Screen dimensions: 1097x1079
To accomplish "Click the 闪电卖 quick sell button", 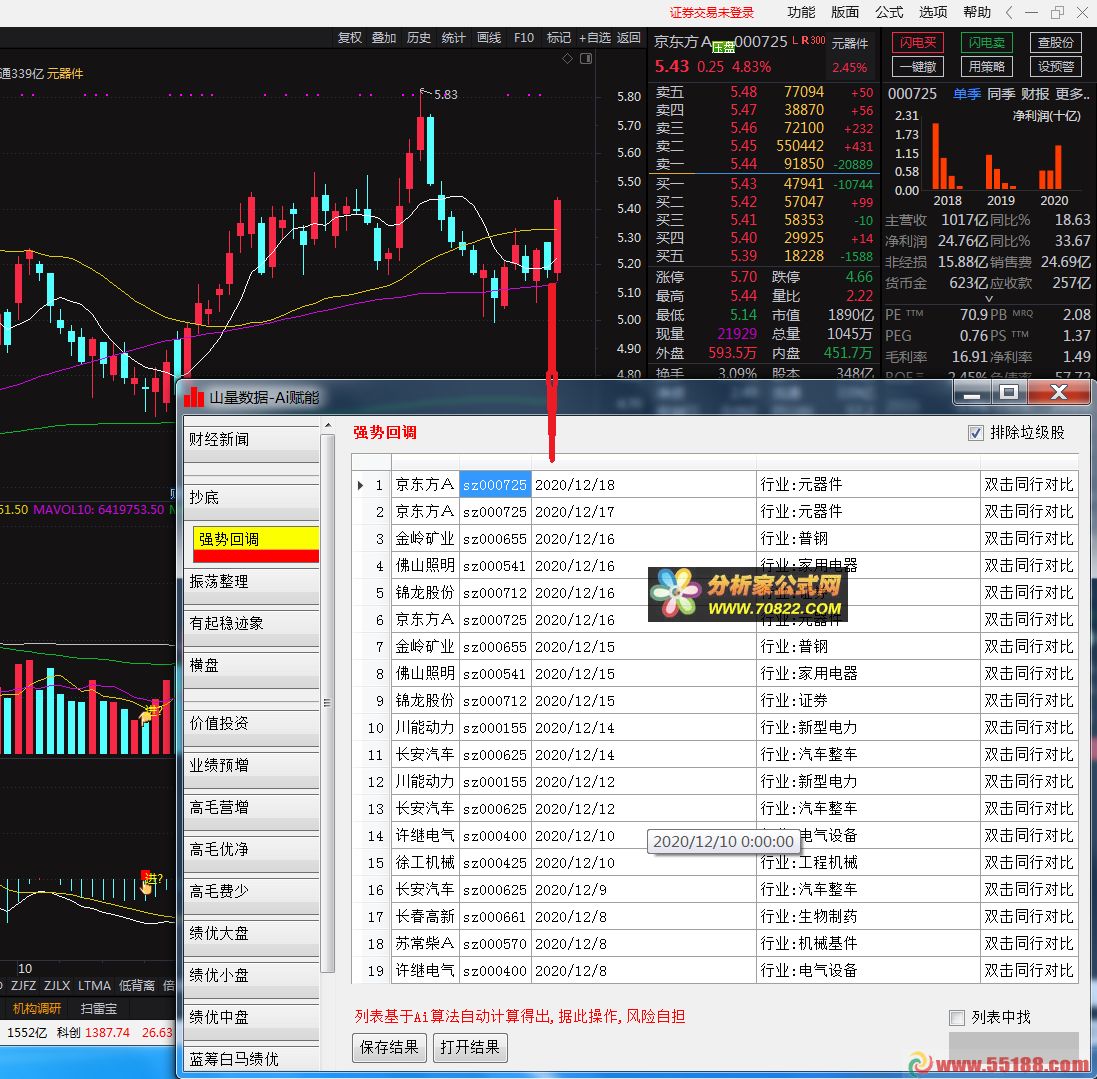I will tap(986, 43).
